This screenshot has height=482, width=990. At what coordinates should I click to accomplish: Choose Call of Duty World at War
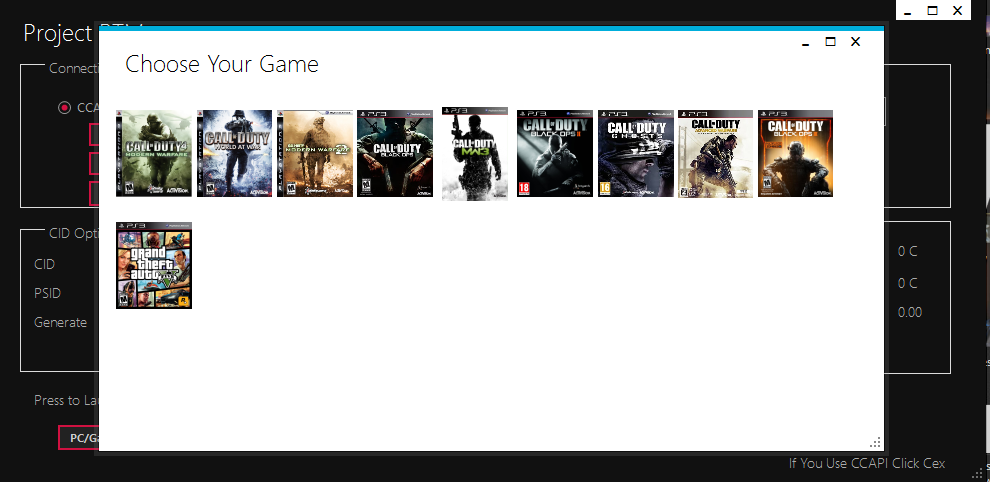[234, 154]
